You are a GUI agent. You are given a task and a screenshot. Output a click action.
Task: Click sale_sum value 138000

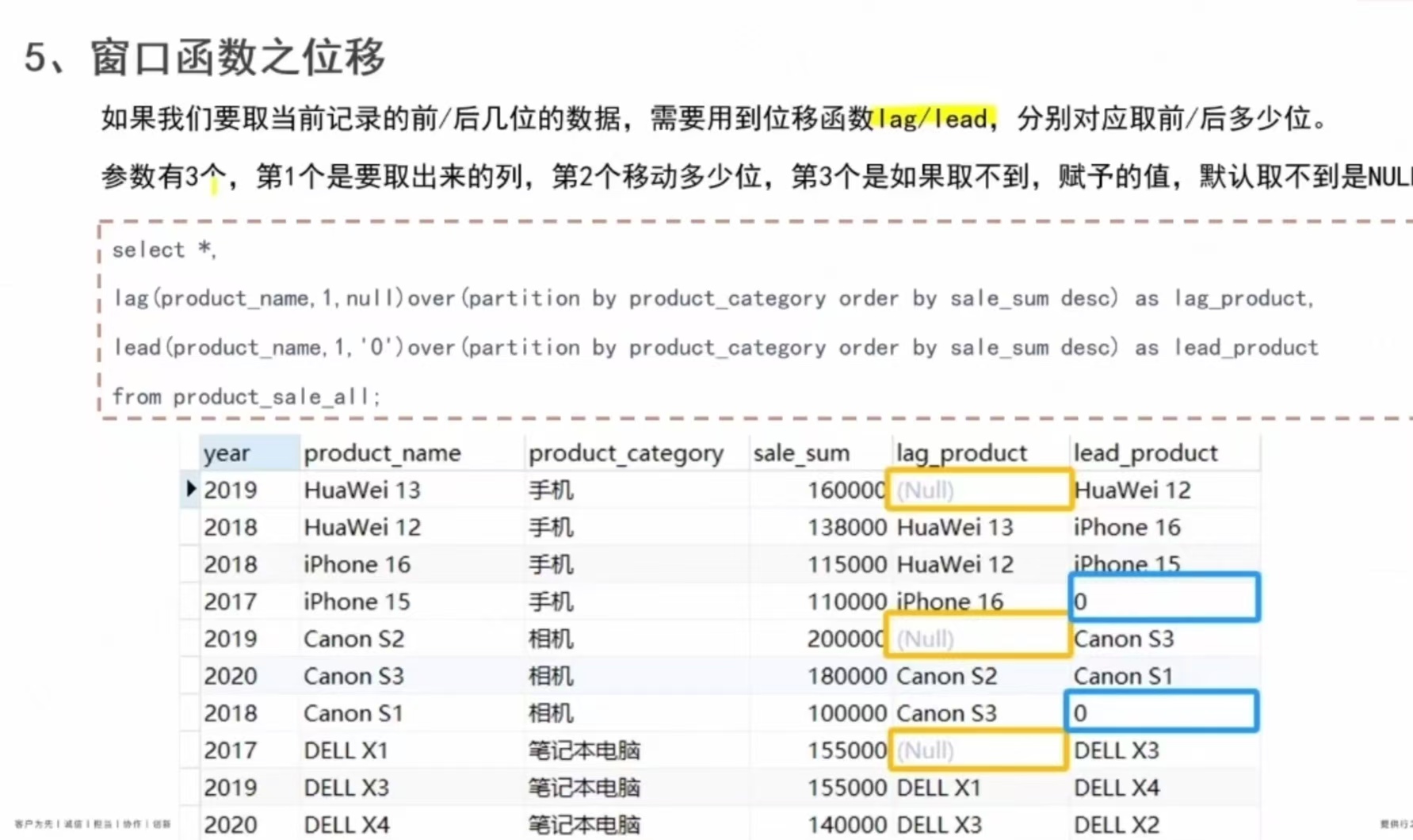[846, 527]
